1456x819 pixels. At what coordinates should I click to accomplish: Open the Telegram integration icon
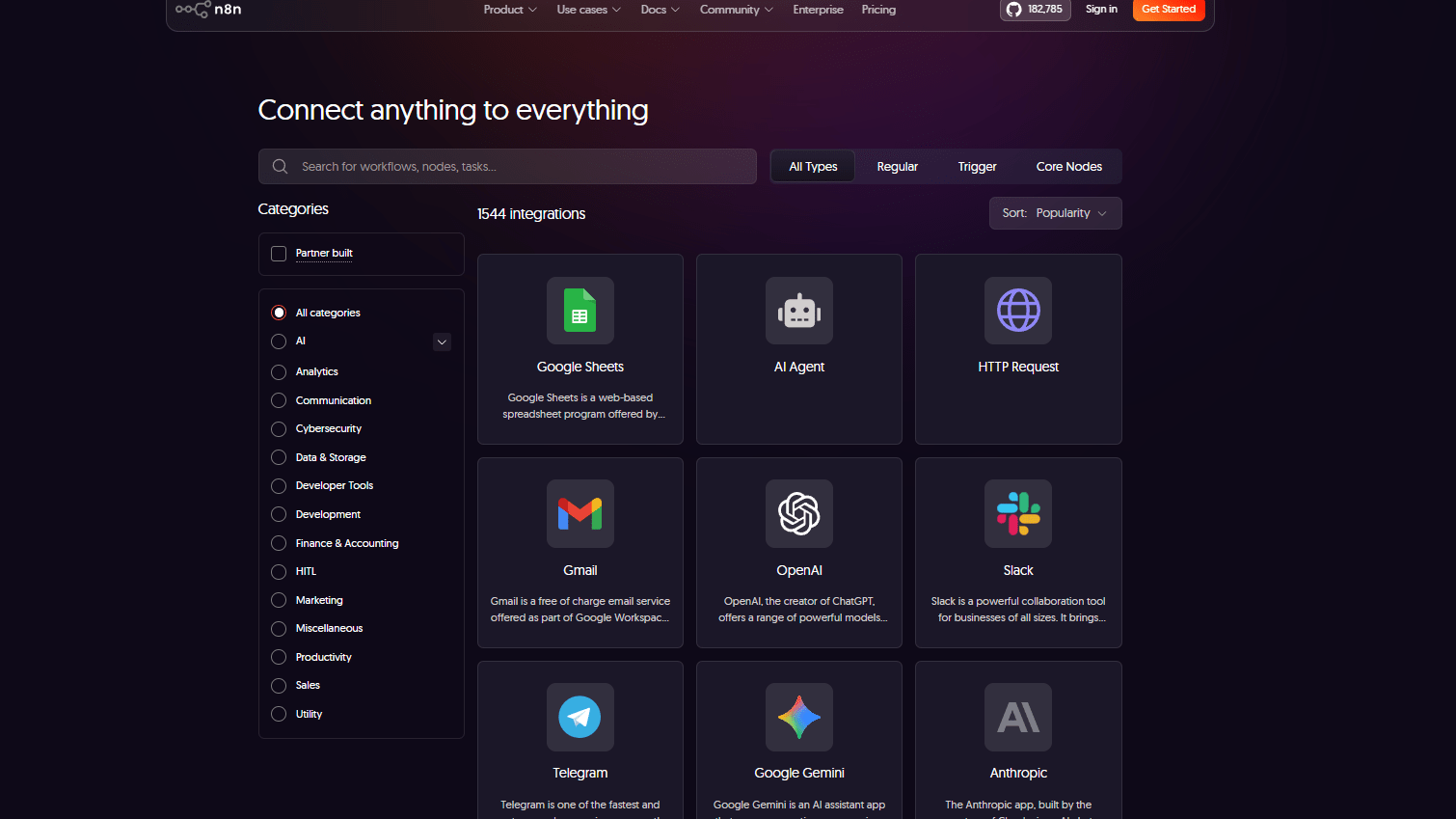[580, 717]
